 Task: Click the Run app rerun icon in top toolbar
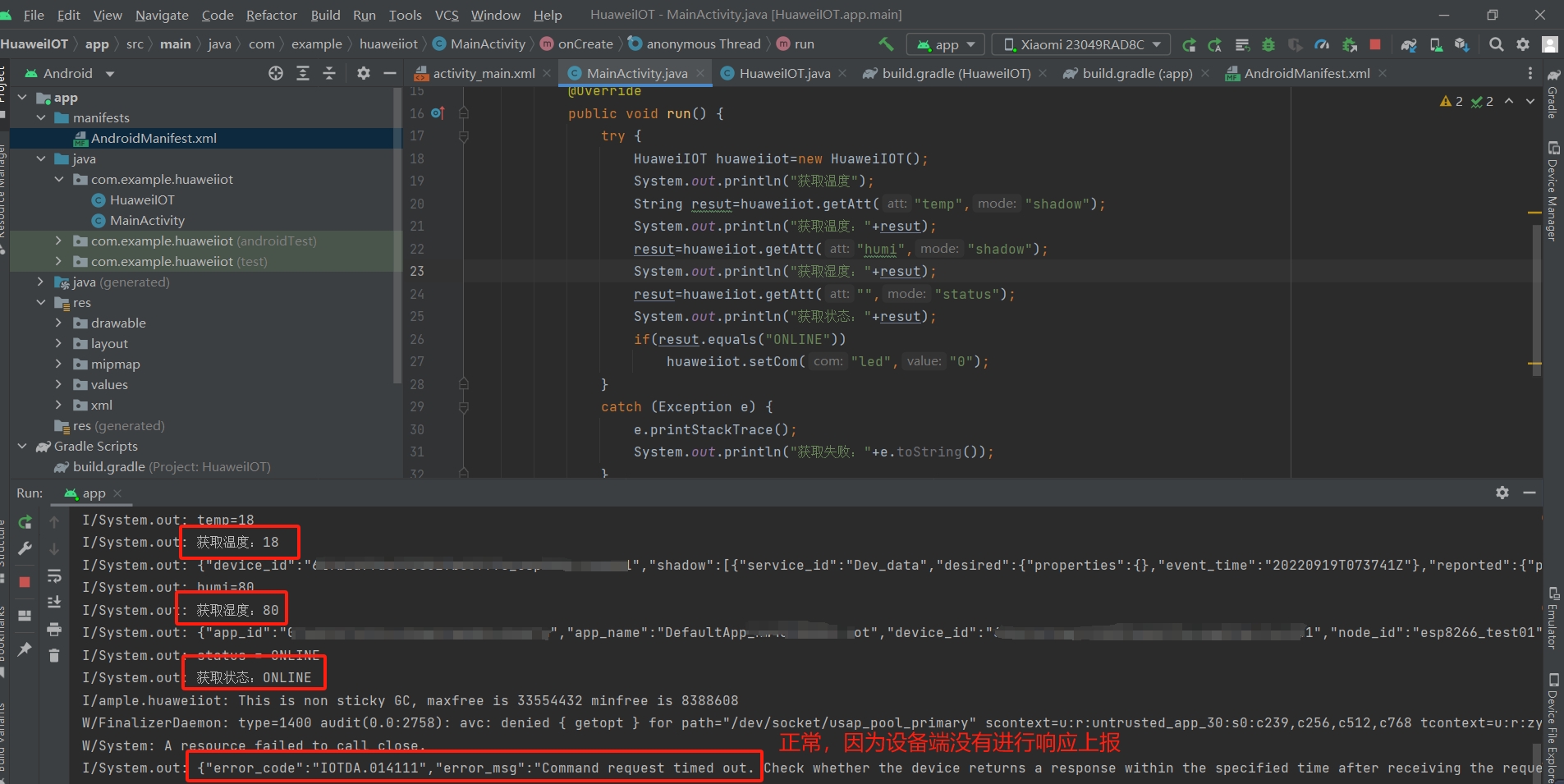pyautogui.click(x=1189, y=44)
